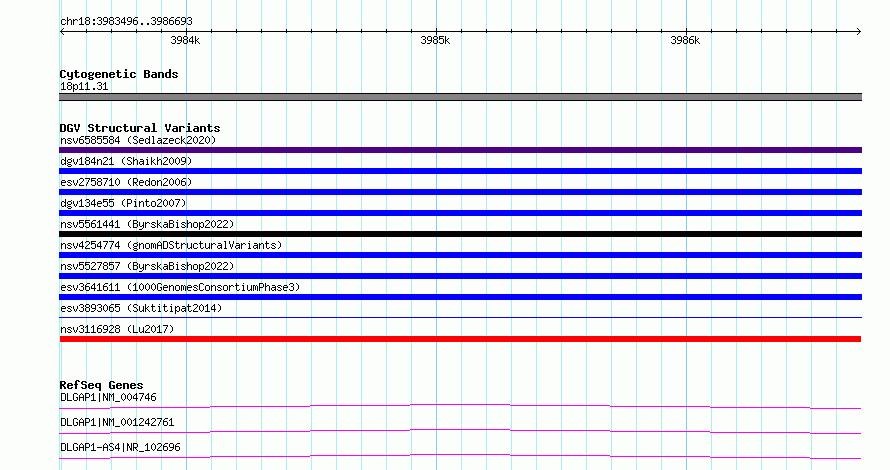Select the red nsv3116928 variant bar
This screenshot has height=470, width=890.
[460, 339]
